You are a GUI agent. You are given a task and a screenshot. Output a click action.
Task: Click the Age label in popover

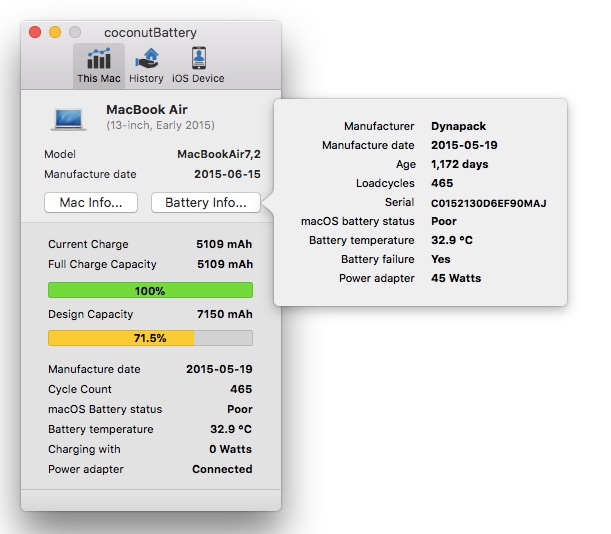point(406,164)
